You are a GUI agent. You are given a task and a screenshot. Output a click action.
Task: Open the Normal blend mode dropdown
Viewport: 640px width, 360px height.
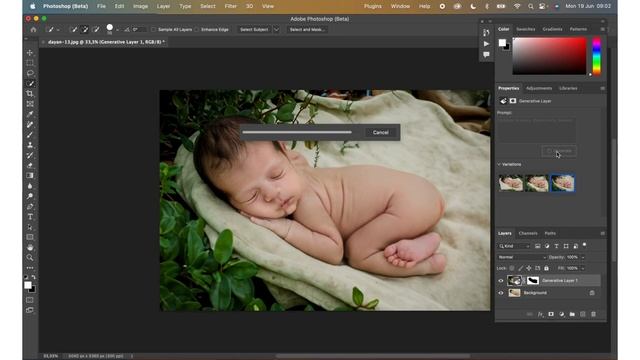pos(522,257)
